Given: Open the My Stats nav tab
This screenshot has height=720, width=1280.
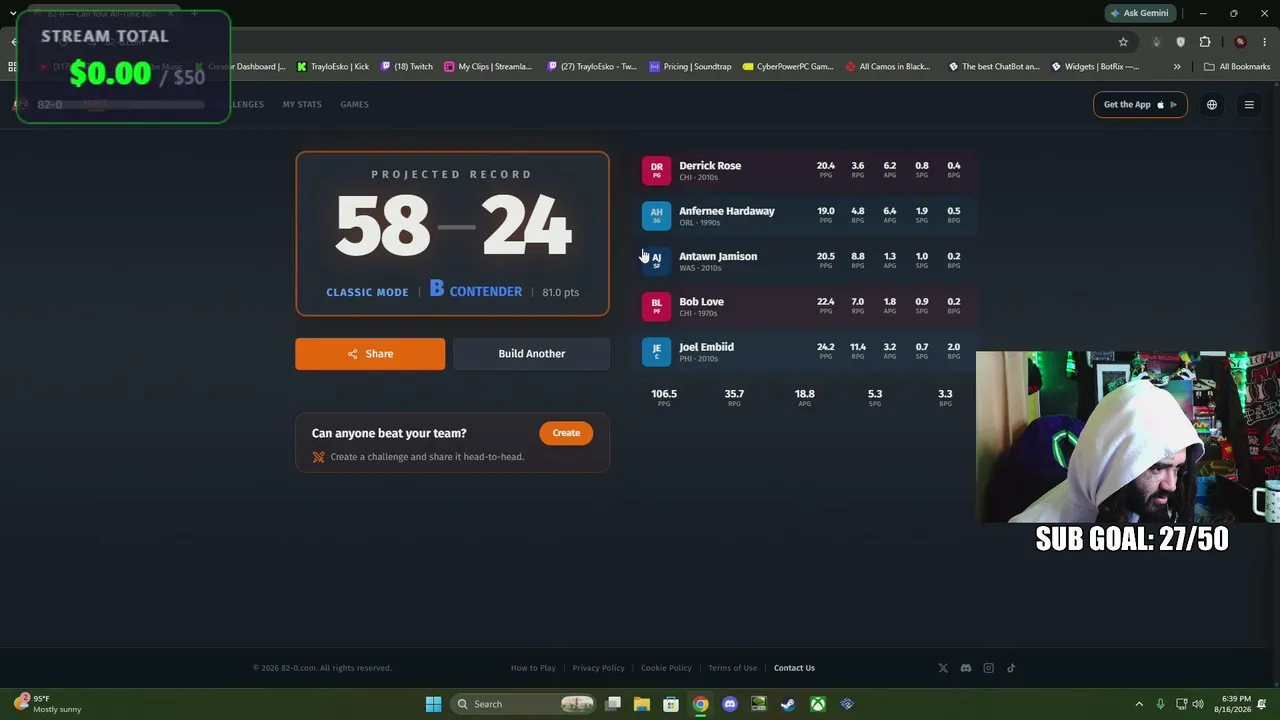Looking at the screenshot, I should coord(302,105).
